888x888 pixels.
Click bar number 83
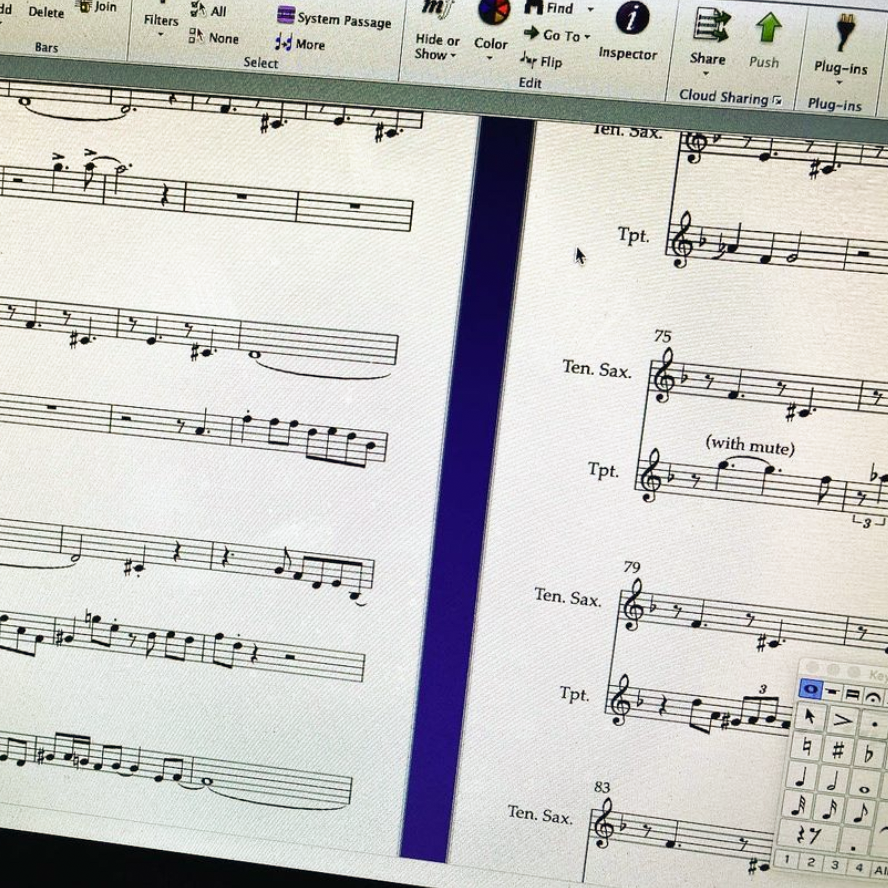602,787
